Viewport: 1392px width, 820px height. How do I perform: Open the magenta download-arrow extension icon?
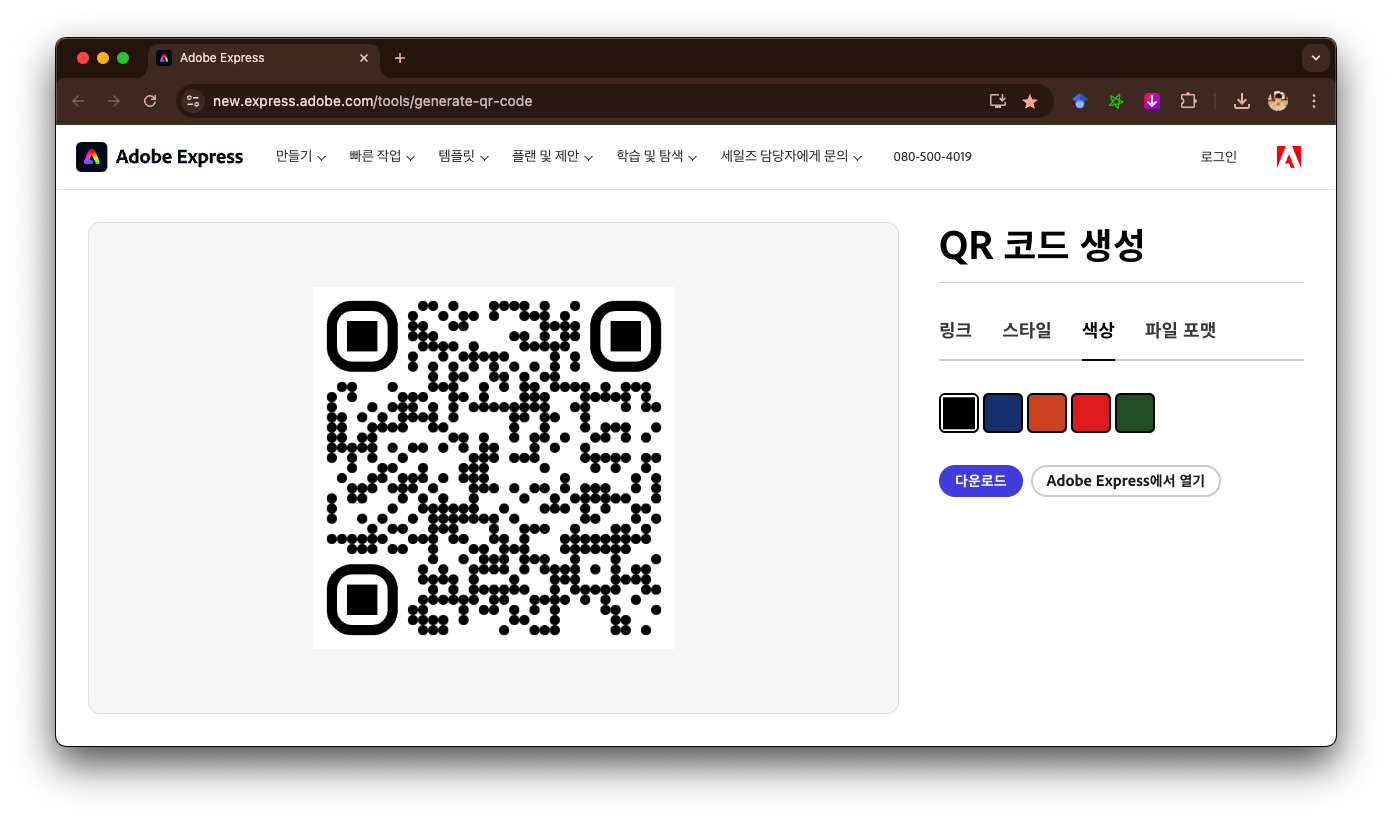click(x=1152, y=101)
